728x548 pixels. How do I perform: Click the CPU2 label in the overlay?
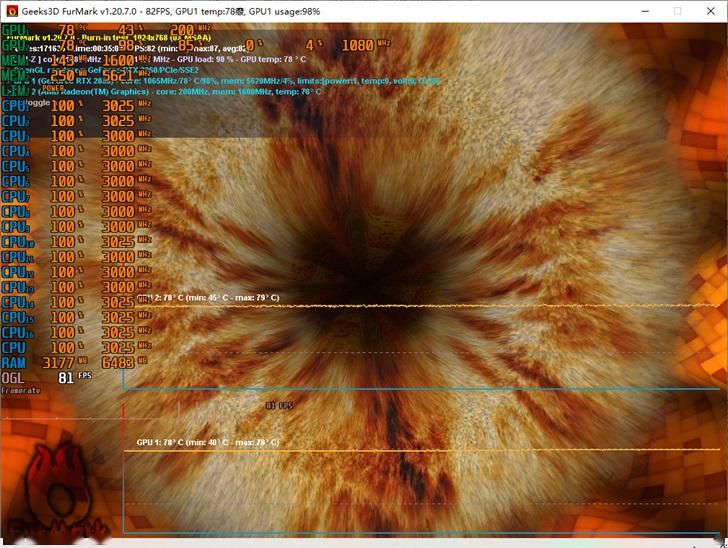pos(15,121)
